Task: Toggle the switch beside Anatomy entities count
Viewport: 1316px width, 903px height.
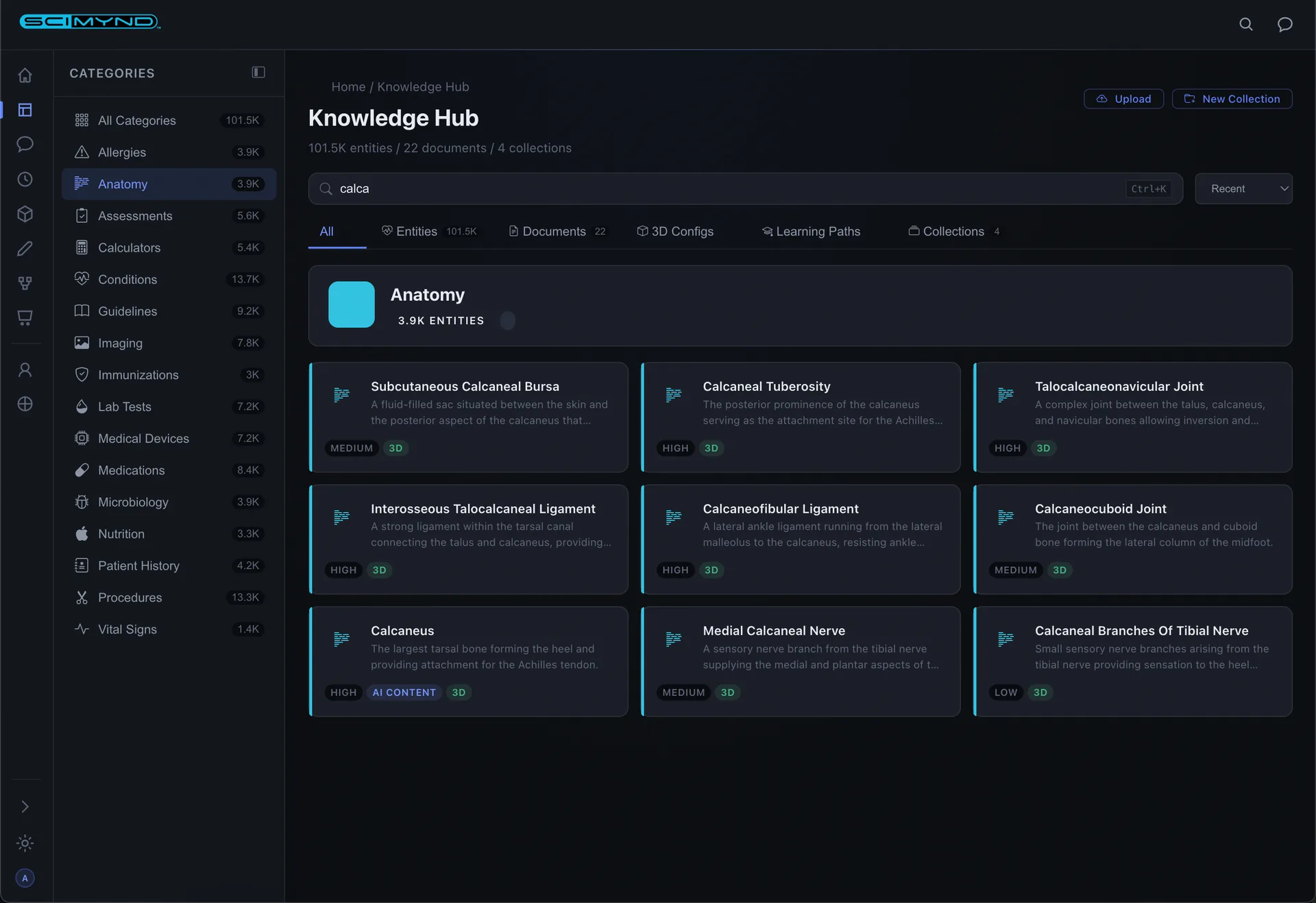Action: coord(508,320)
